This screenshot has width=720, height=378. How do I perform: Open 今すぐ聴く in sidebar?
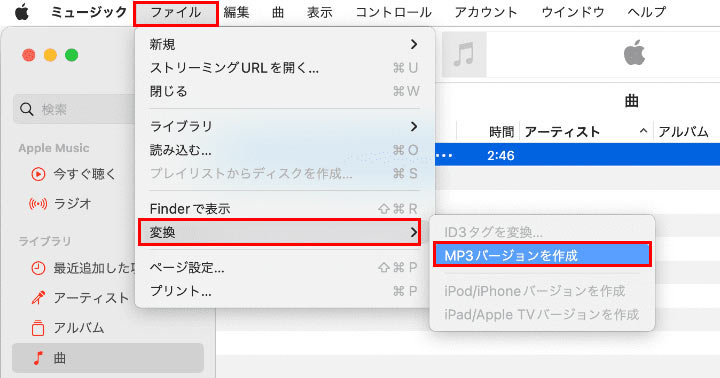(84, 174)
